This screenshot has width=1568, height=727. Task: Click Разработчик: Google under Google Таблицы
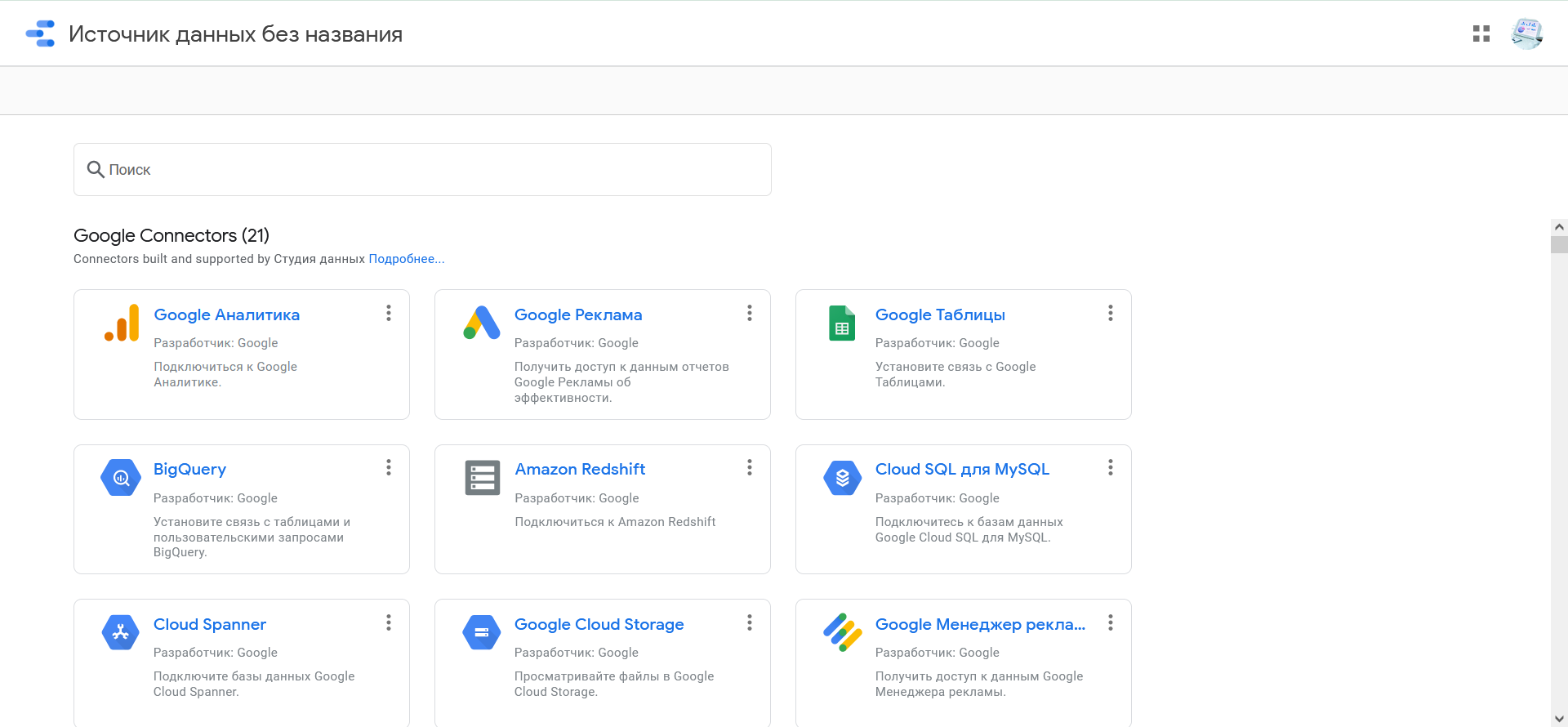(x=938, y=343)
